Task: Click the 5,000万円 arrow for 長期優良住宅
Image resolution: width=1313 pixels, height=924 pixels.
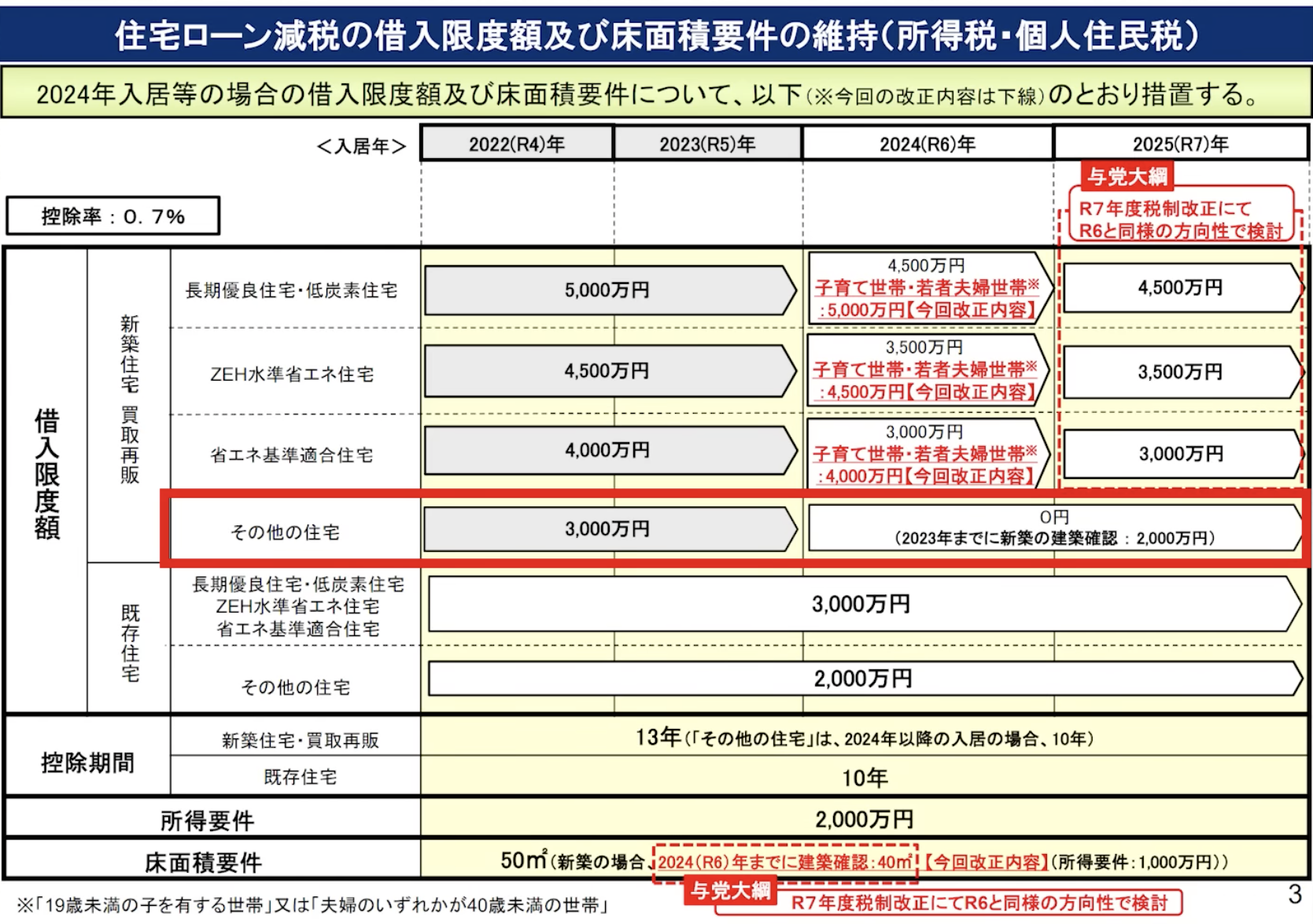Action: 610,290
